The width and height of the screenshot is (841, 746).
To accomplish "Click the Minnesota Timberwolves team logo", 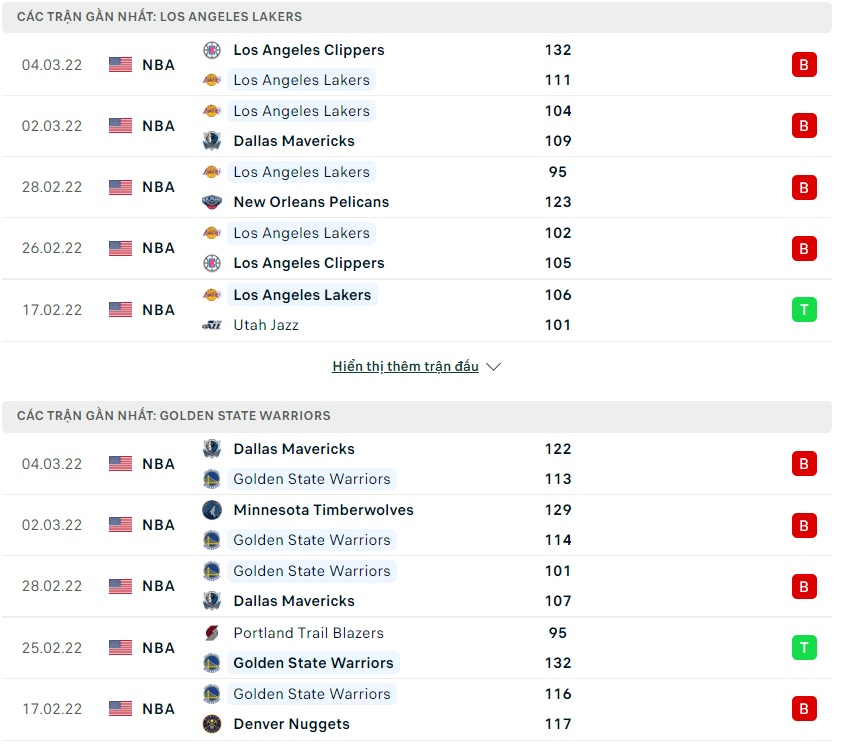I will point(211,510).
